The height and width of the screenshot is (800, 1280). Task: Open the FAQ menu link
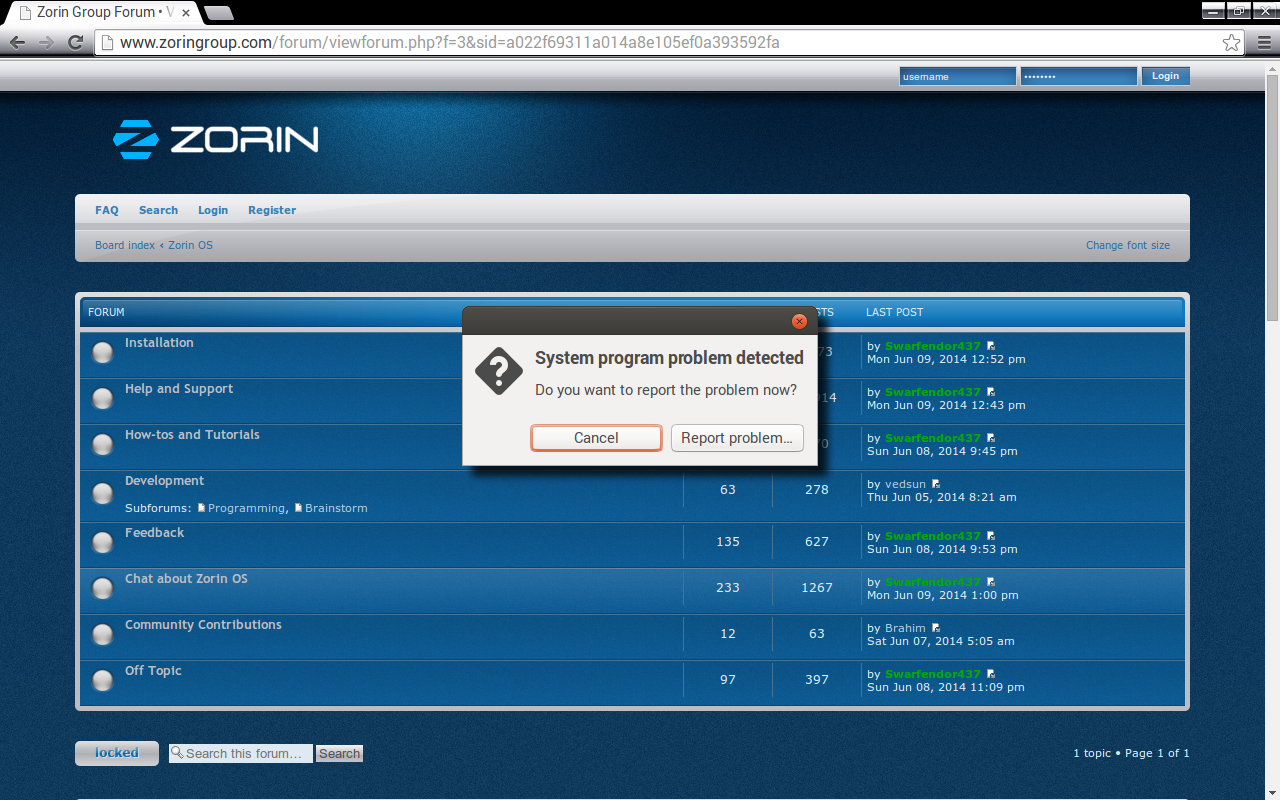click(x=106, y=210)
